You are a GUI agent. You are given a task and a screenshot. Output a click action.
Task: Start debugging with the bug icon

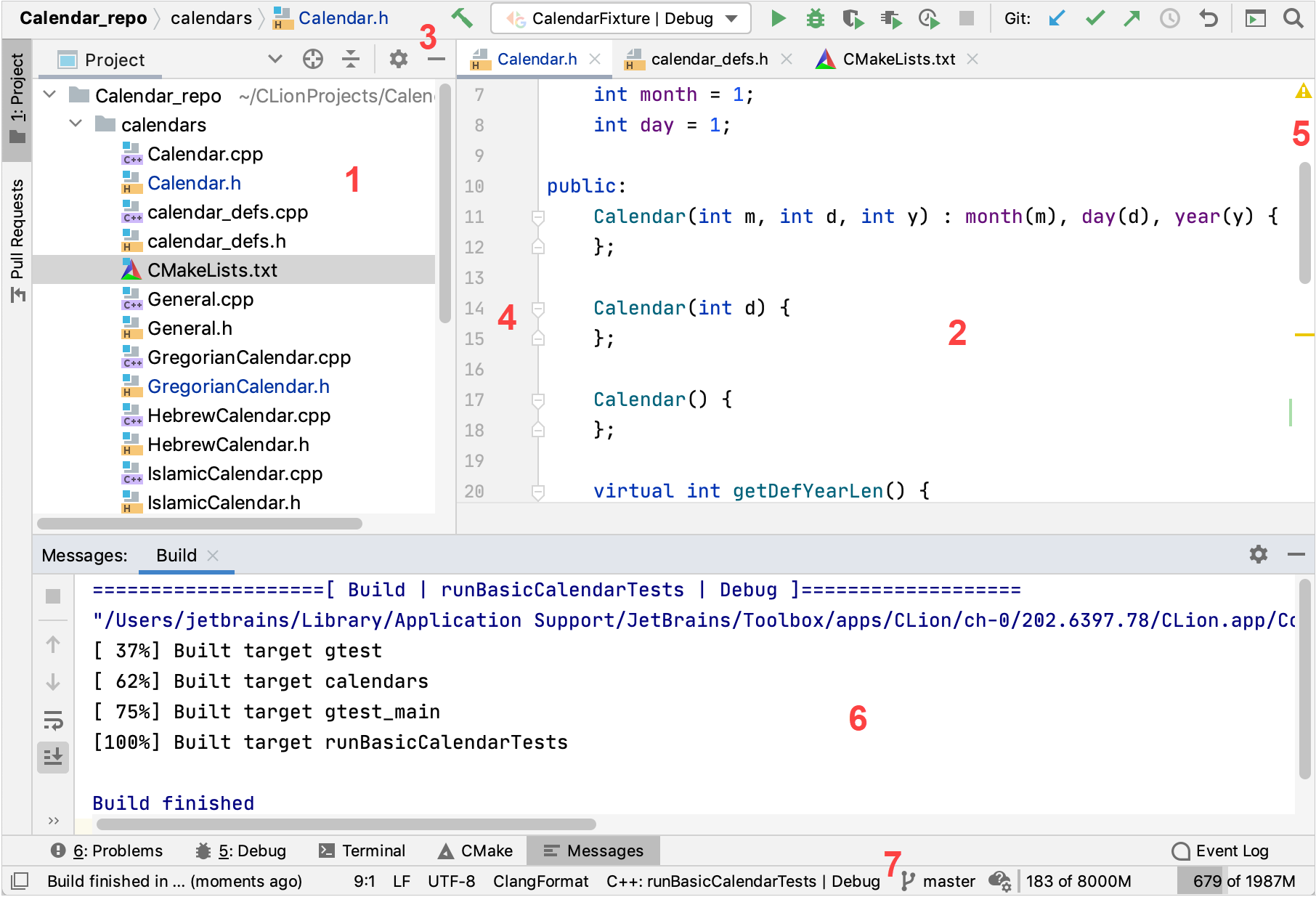click(x=816, y=18)
